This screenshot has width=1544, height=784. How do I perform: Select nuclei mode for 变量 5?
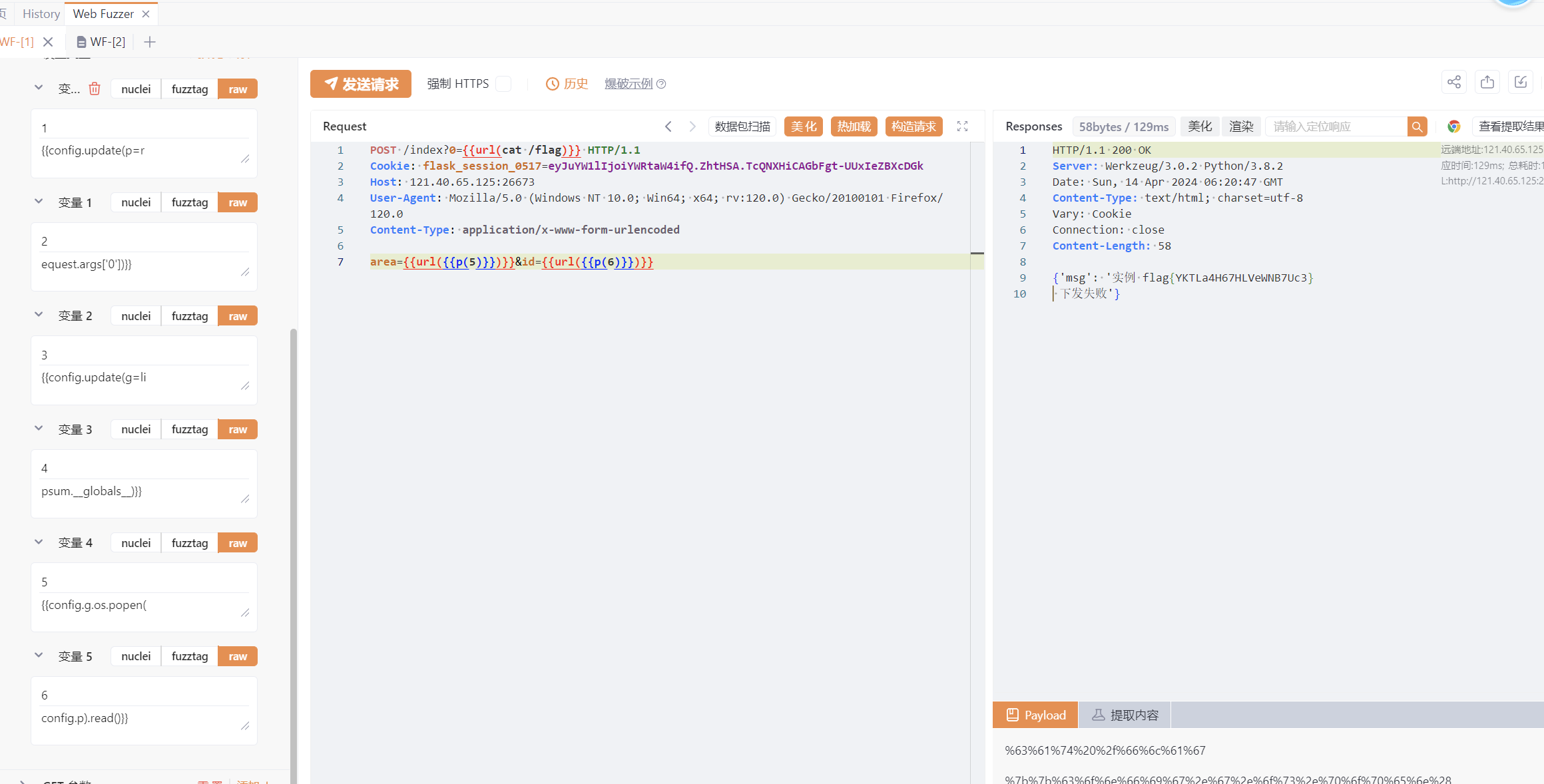136,656
